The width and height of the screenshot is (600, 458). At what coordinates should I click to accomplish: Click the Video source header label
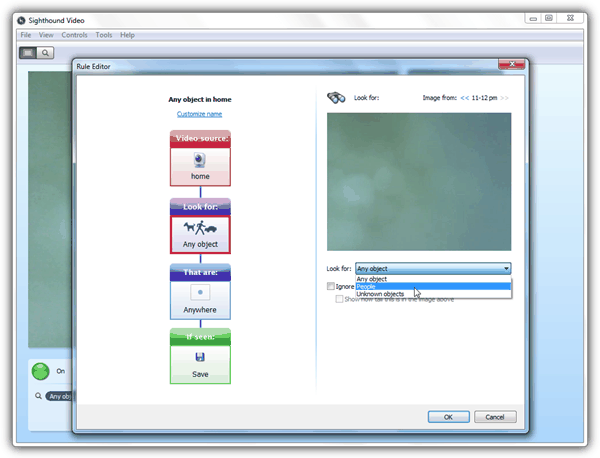[x=201, y=139]
